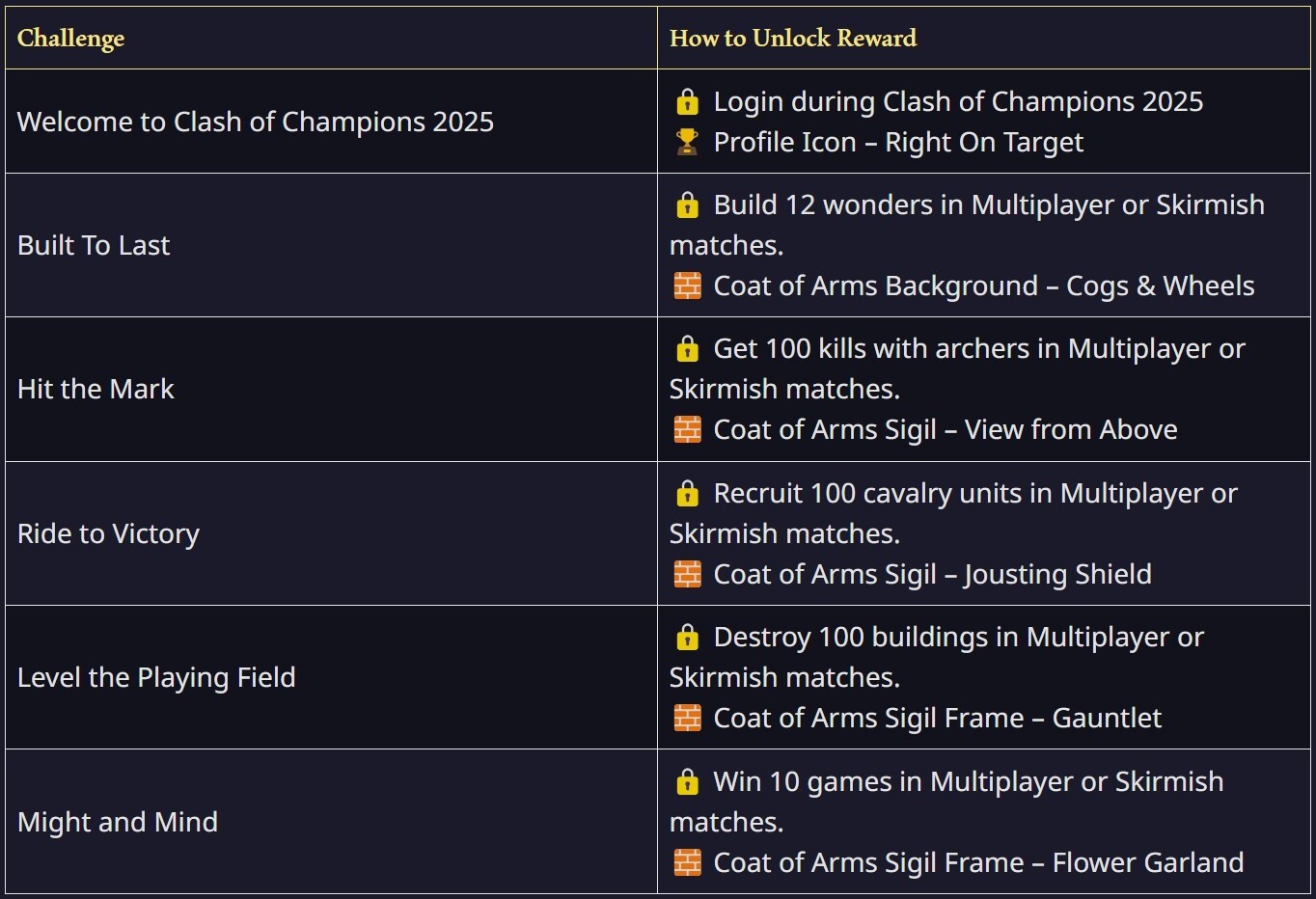Select the Built To Last challenge name
The height and width of the screenshot is (899, 1316).
[94, 245]
